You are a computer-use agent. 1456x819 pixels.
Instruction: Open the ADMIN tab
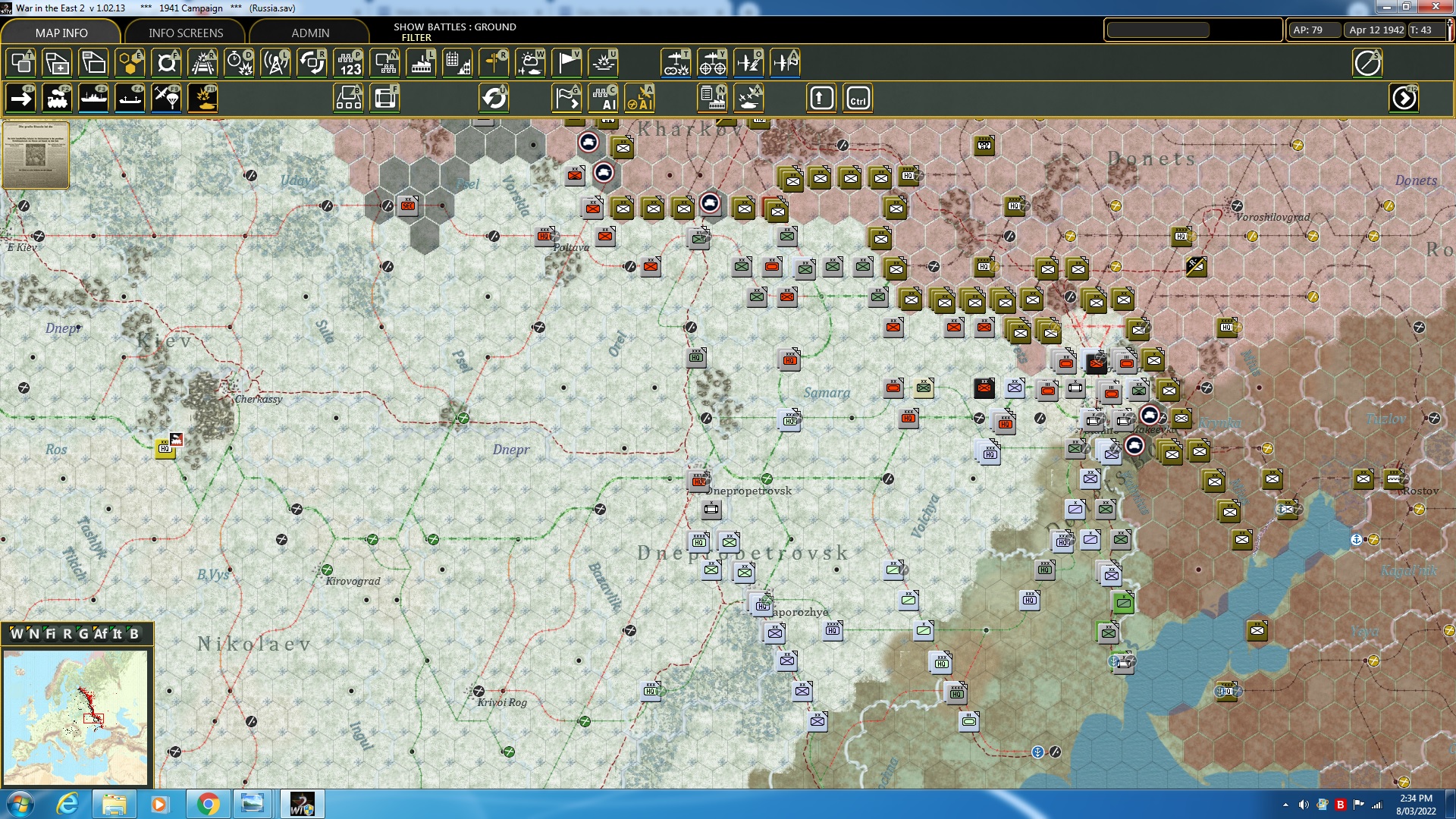pos(310,33)
